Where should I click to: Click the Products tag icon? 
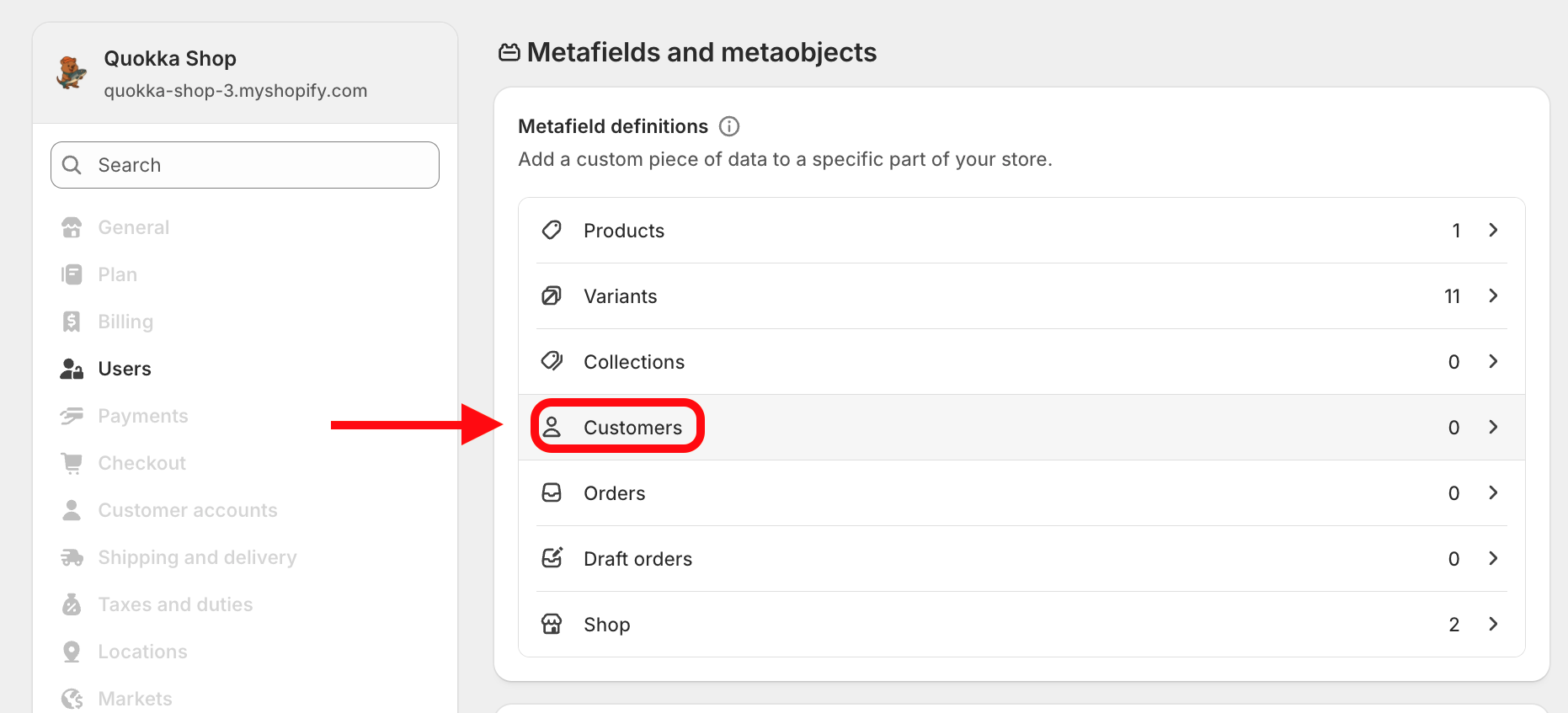[552, 230]
